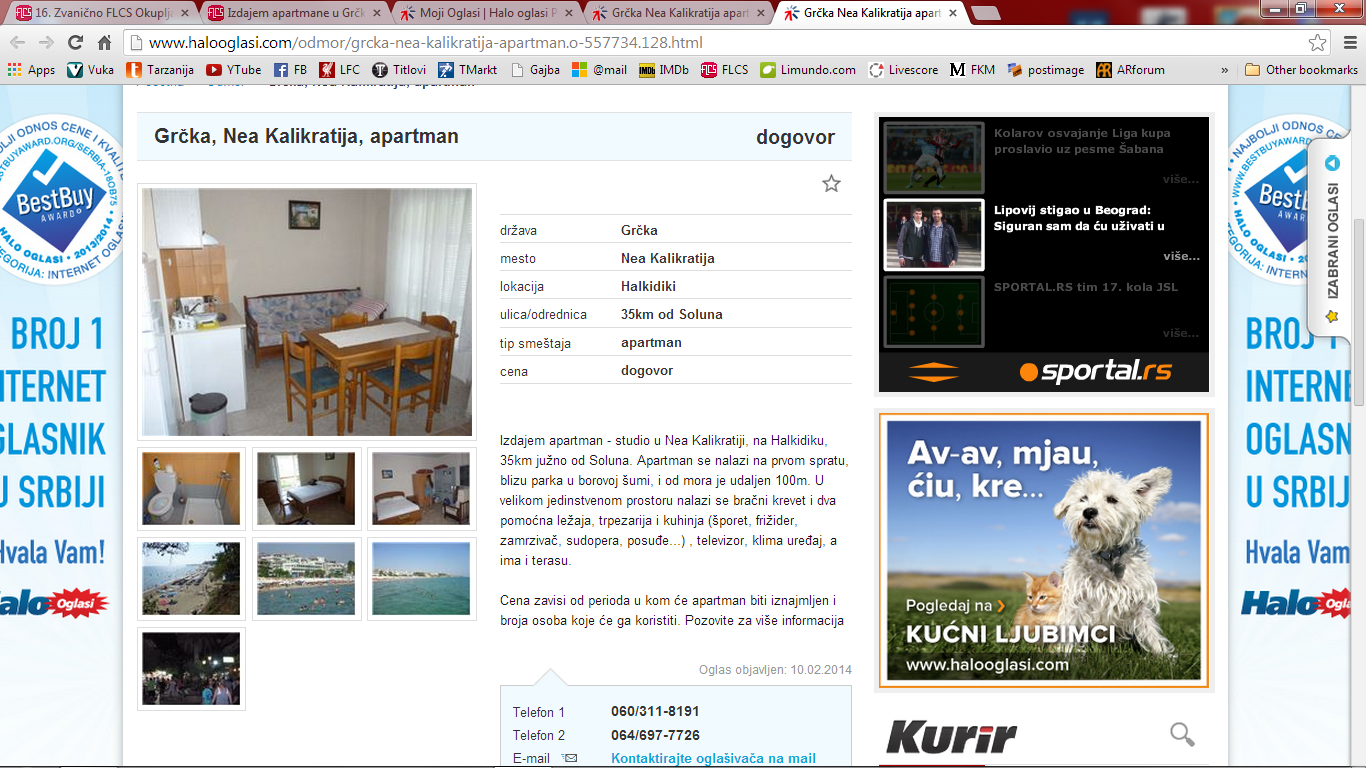This screenshot has width=1366, height=768.
Task: Close the Zvanično FLCS Okuplja tab
Action: coord(184,14)
